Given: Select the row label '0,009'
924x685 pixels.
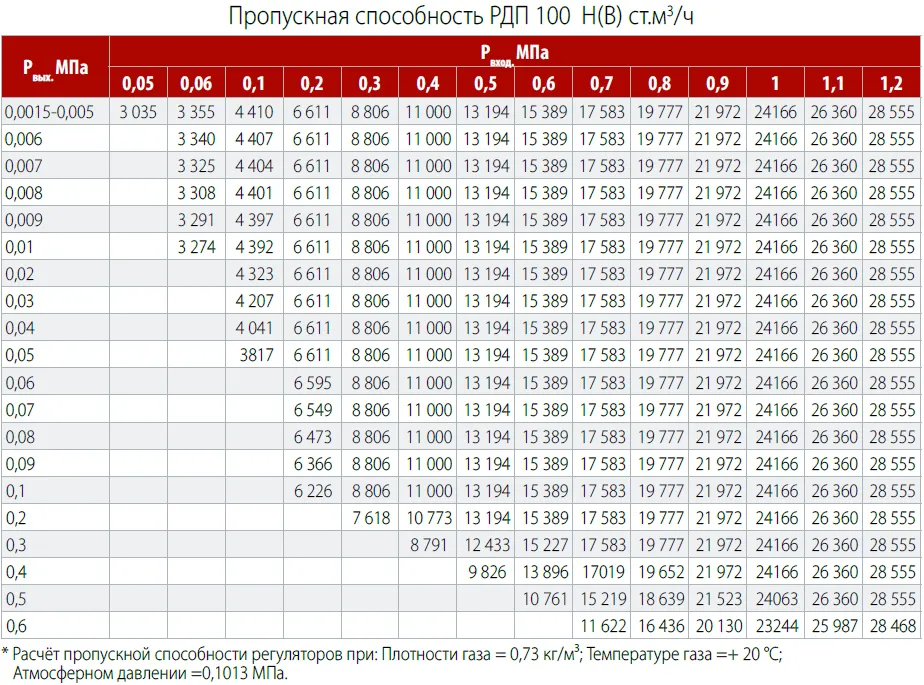Looking at the screenshot, I should 24,220.
